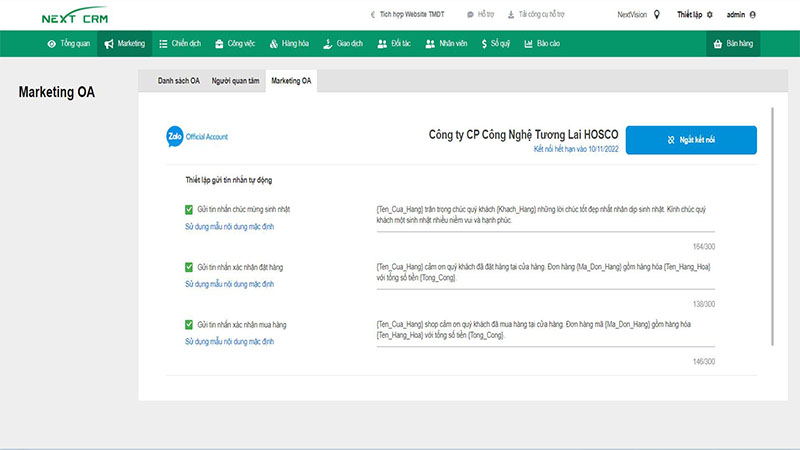
Task: Click the NextVision location pin icon
Action: pyautogui.click(x=657, y=15)
